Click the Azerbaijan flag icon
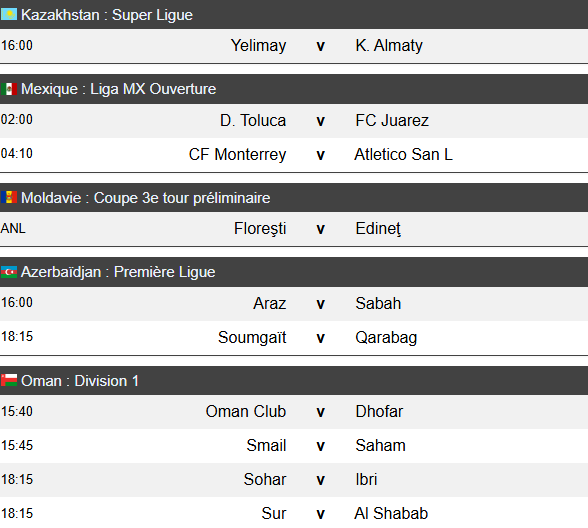This screenshot has width=588, height=528. (9, 272)
